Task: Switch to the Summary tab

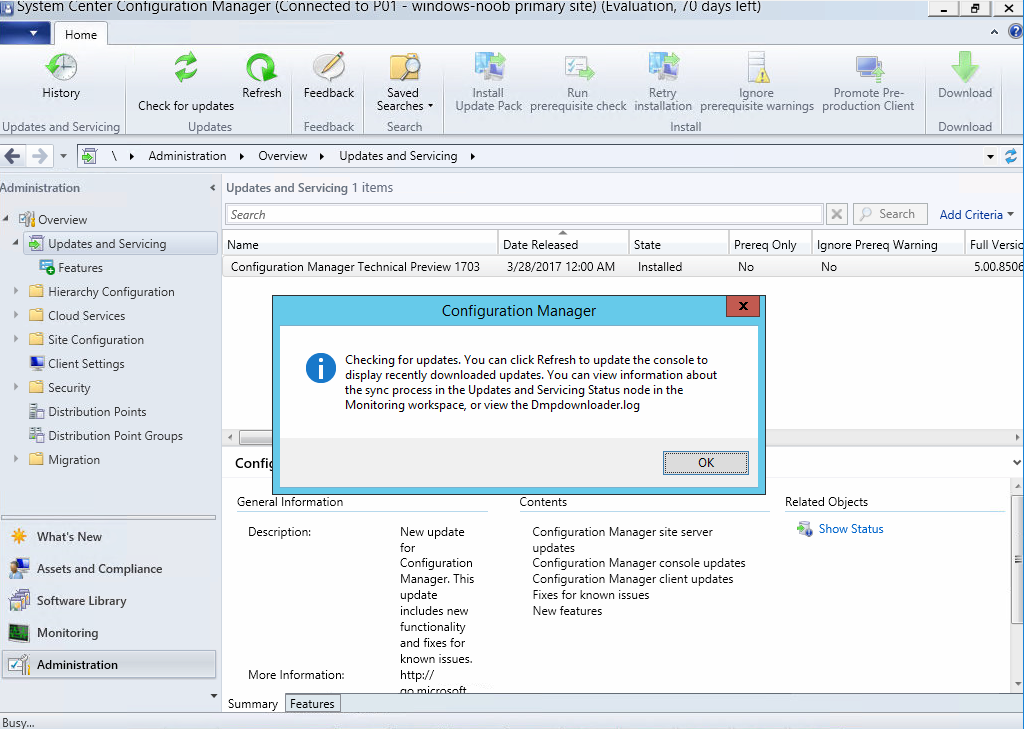Action: point(253,704)
